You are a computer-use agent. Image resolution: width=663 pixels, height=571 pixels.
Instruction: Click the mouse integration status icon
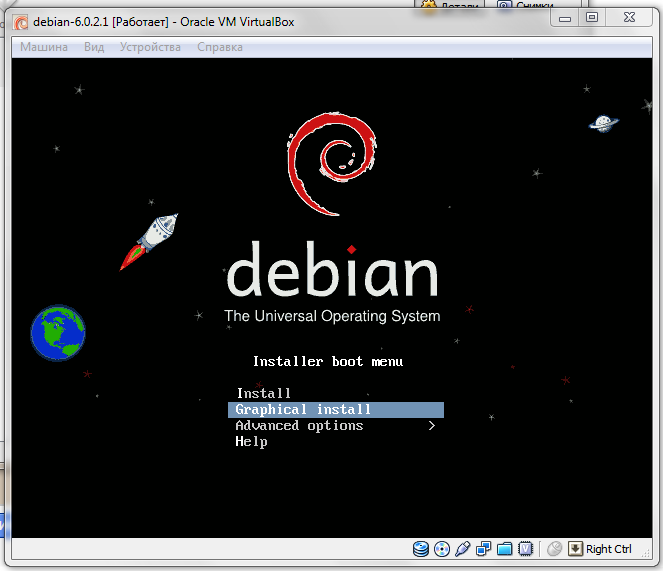[x=554, y=549]
